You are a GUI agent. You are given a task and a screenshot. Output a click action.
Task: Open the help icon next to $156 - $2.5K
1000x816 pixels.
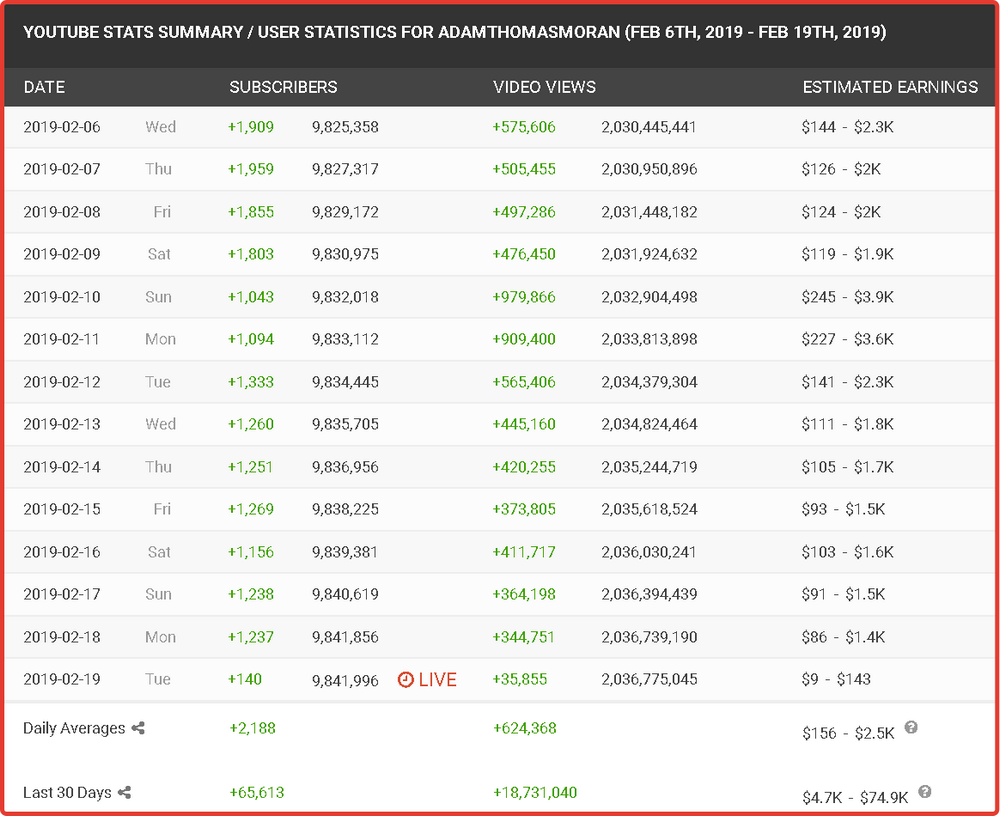911,727
